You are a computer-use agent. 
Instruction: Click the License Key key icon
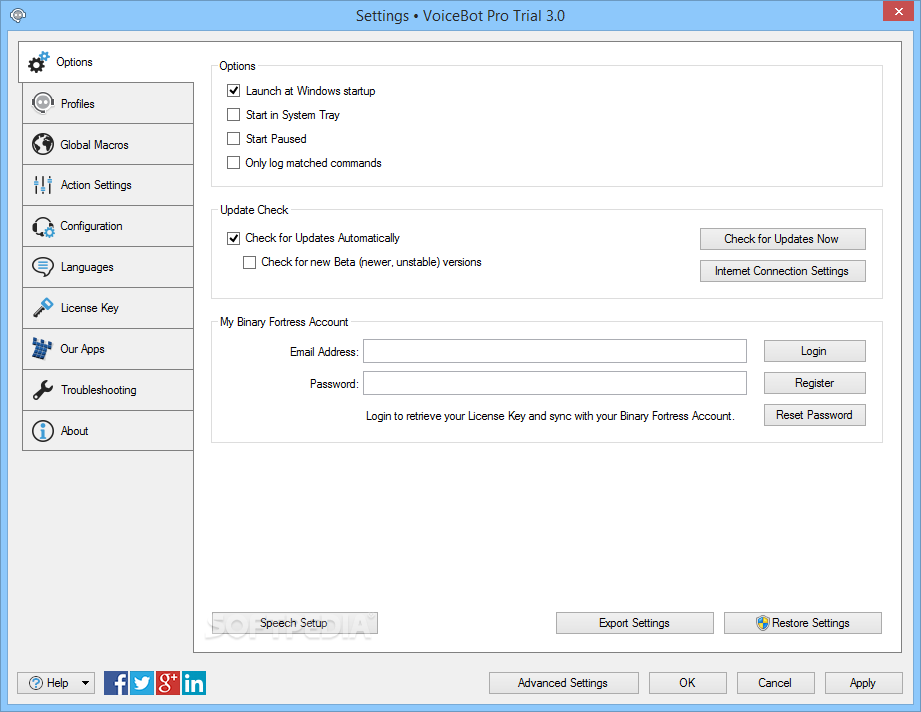click(43, 308)
